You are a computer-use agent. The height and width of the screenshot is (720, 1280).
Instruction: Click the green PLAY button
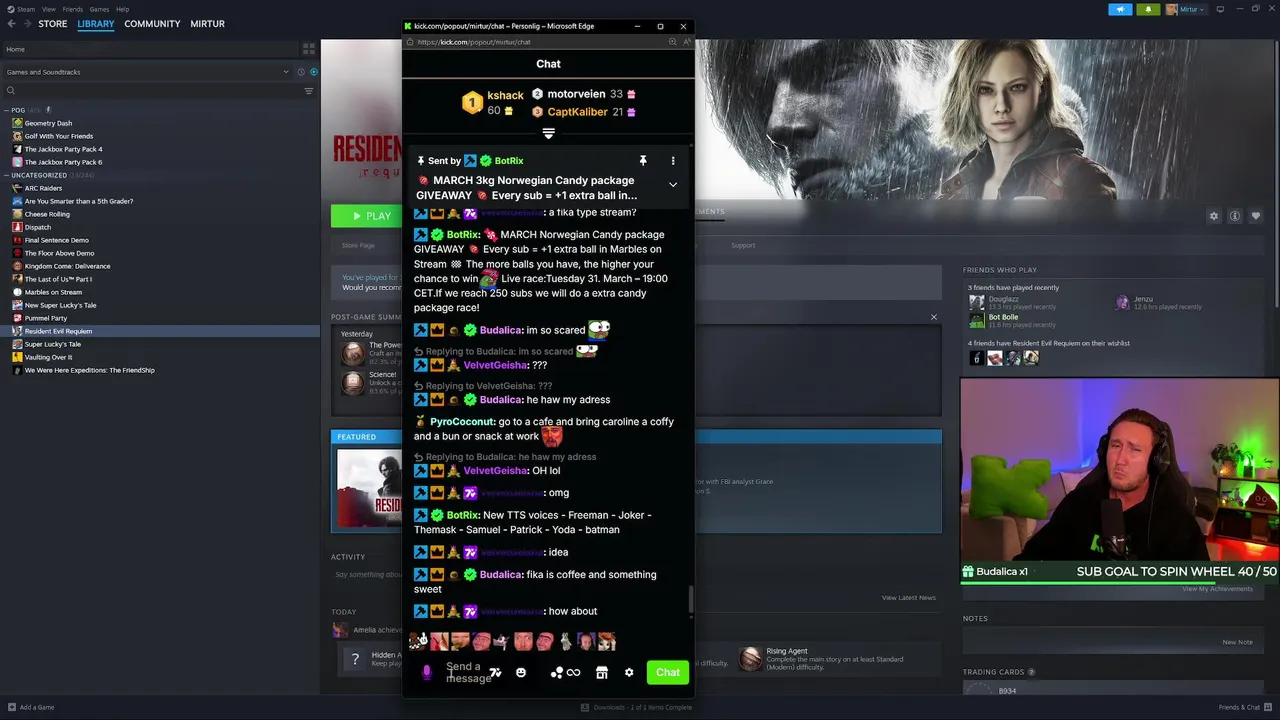coord(367,216)
